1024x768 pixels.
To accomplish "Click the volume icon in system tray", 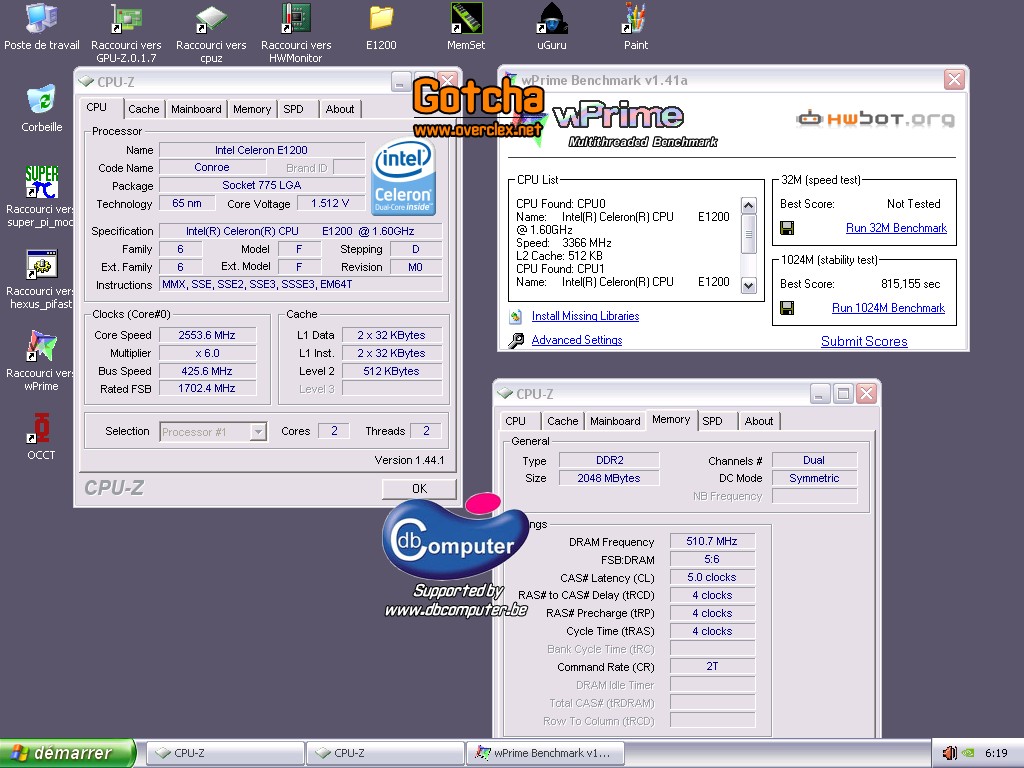I will click(950, 753).
